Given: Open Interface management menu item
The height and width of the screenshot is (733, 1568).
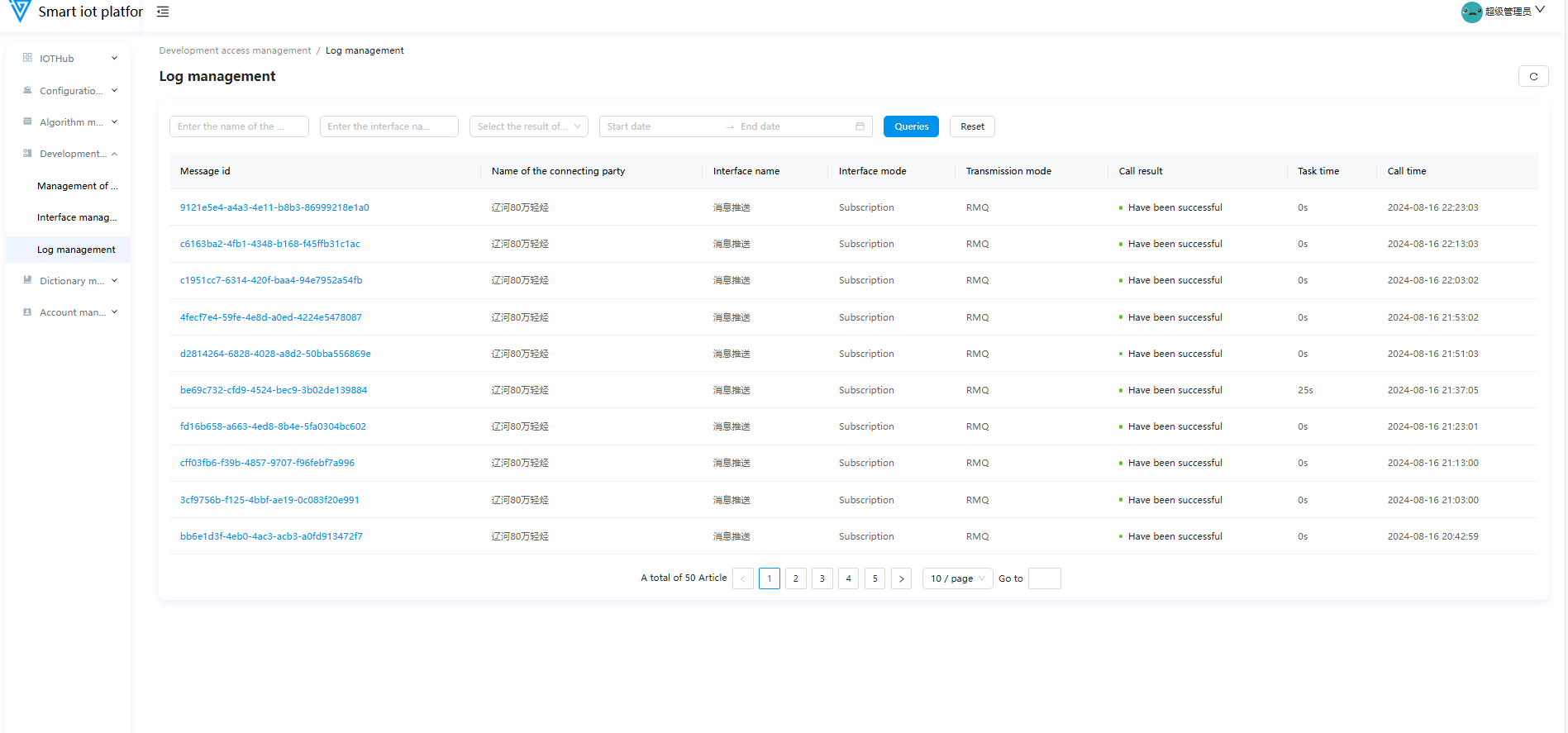Looking at the screenshot, I should tap(77, 217).
